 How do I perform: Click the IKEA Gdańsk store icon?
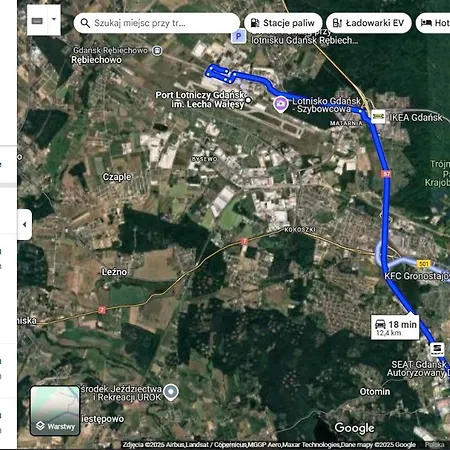point(378,117)
